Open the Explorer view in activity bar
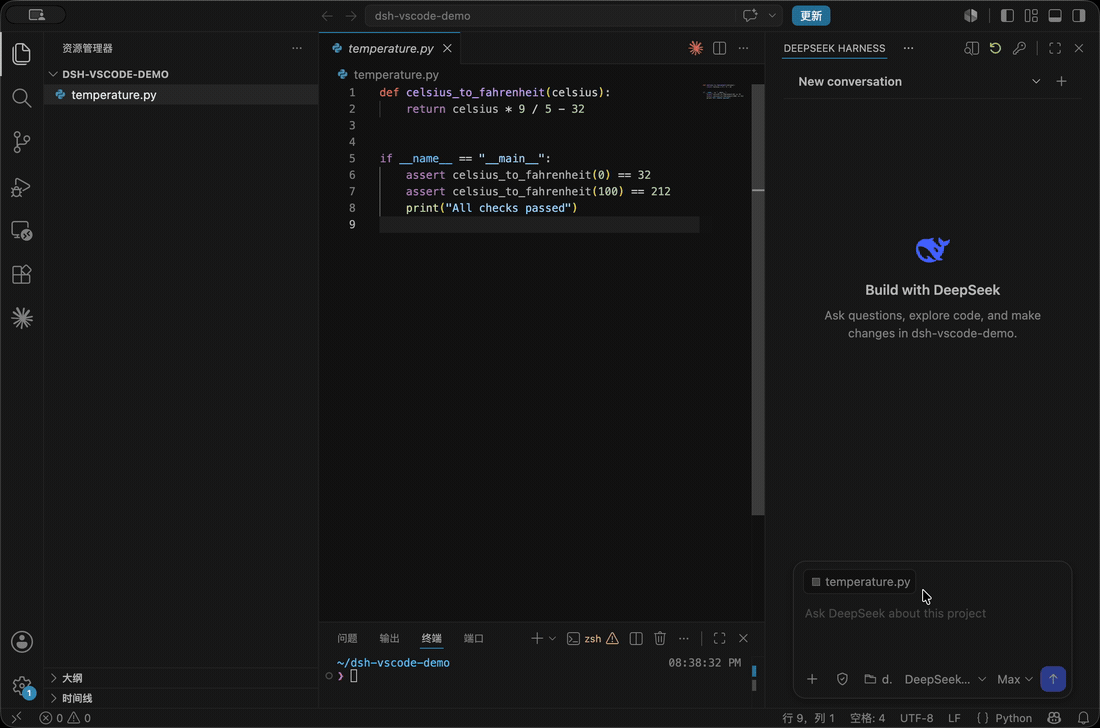The image size is (1100, 728). (x=22, y=54)
